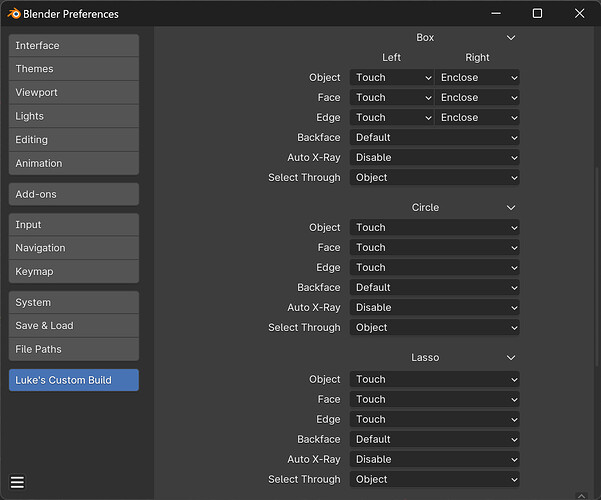Screen dimensions: 601x500
Task: Open the hamburger preferences menu
Action: pos(17,482)
